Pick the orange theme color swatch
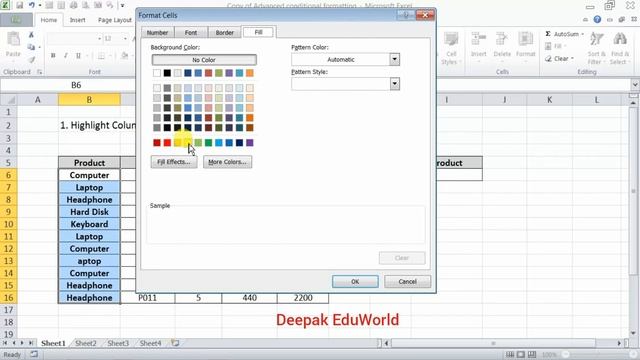 (249, 73)
